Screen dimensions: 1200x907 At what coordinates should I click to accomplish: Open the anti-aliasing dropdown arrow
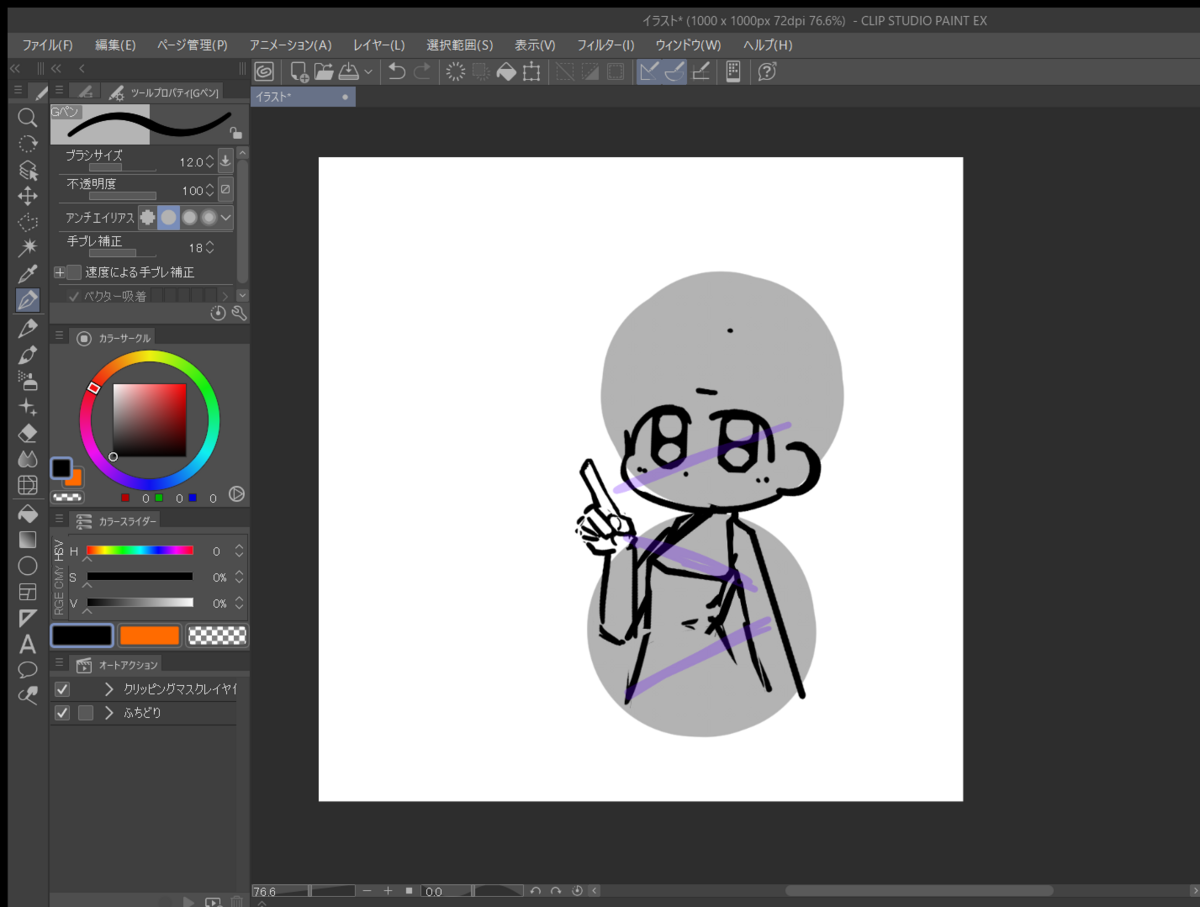click(x=226, y=217)
